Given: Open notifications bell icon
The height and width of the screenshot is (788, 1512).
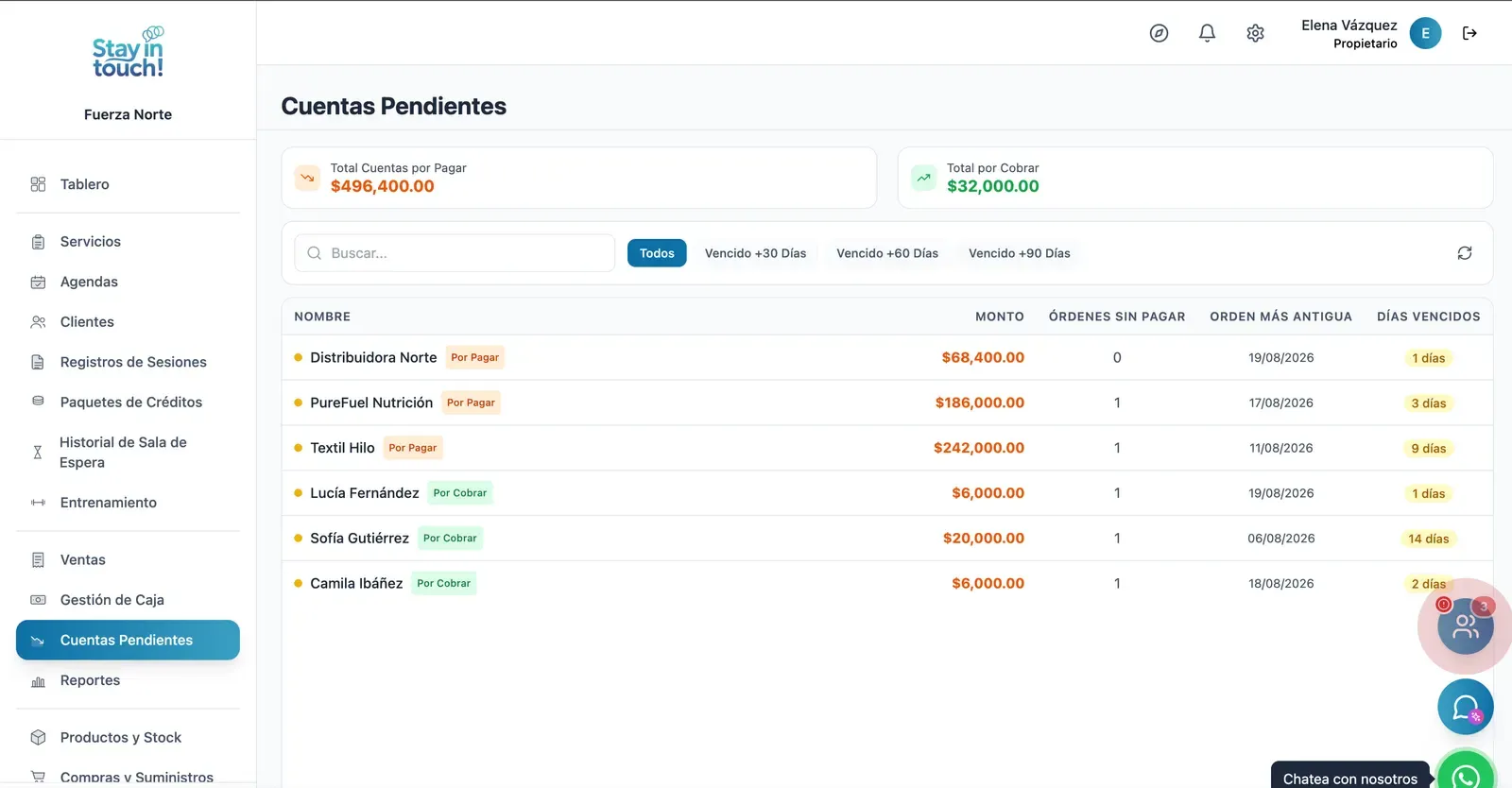Looking at the screenshot, I should (1207, 33).
